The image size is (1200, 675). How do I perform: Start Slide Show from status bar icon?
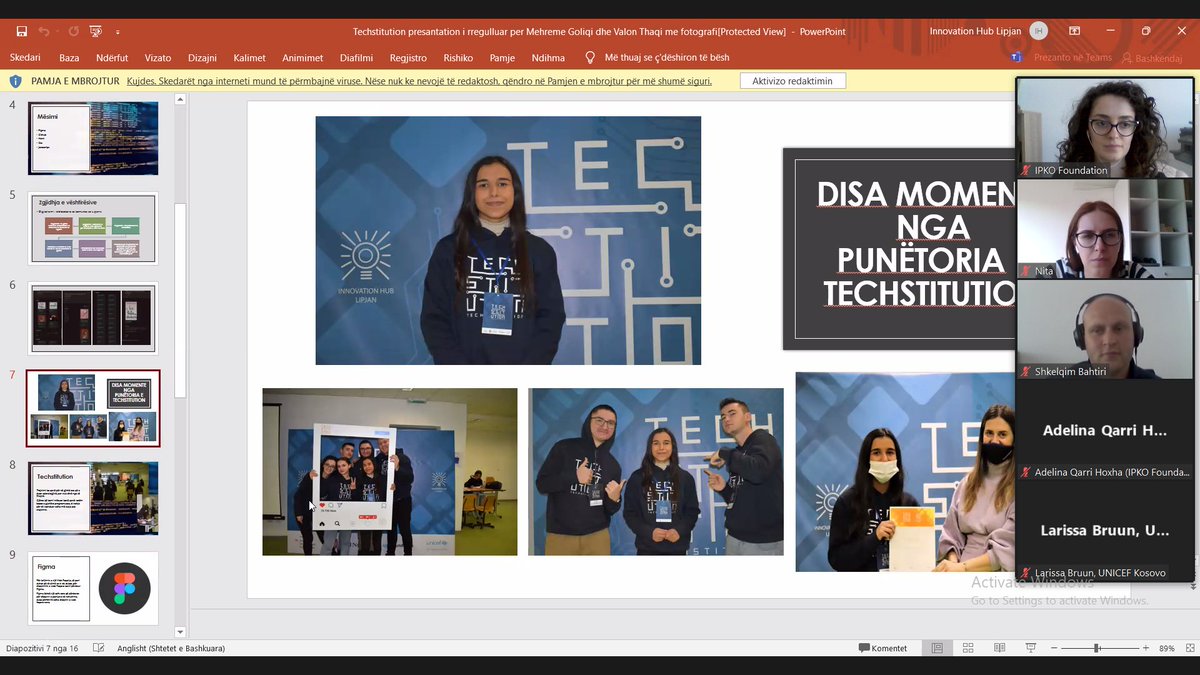pyautogui.click(x=1031, y=648)
